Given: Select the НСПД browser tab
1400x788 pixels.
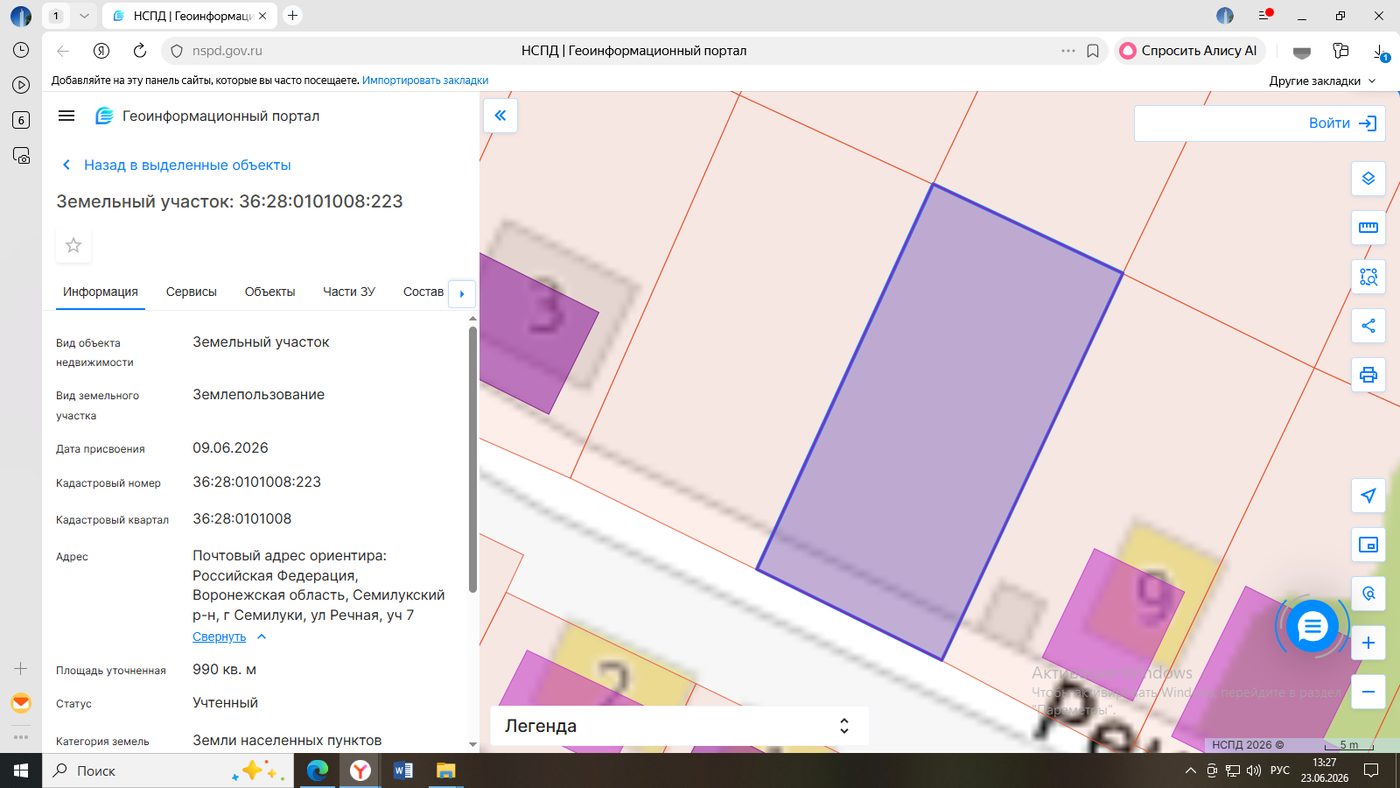Looking at the screenshot, I should pyautogui.click(x=189, y=16).
